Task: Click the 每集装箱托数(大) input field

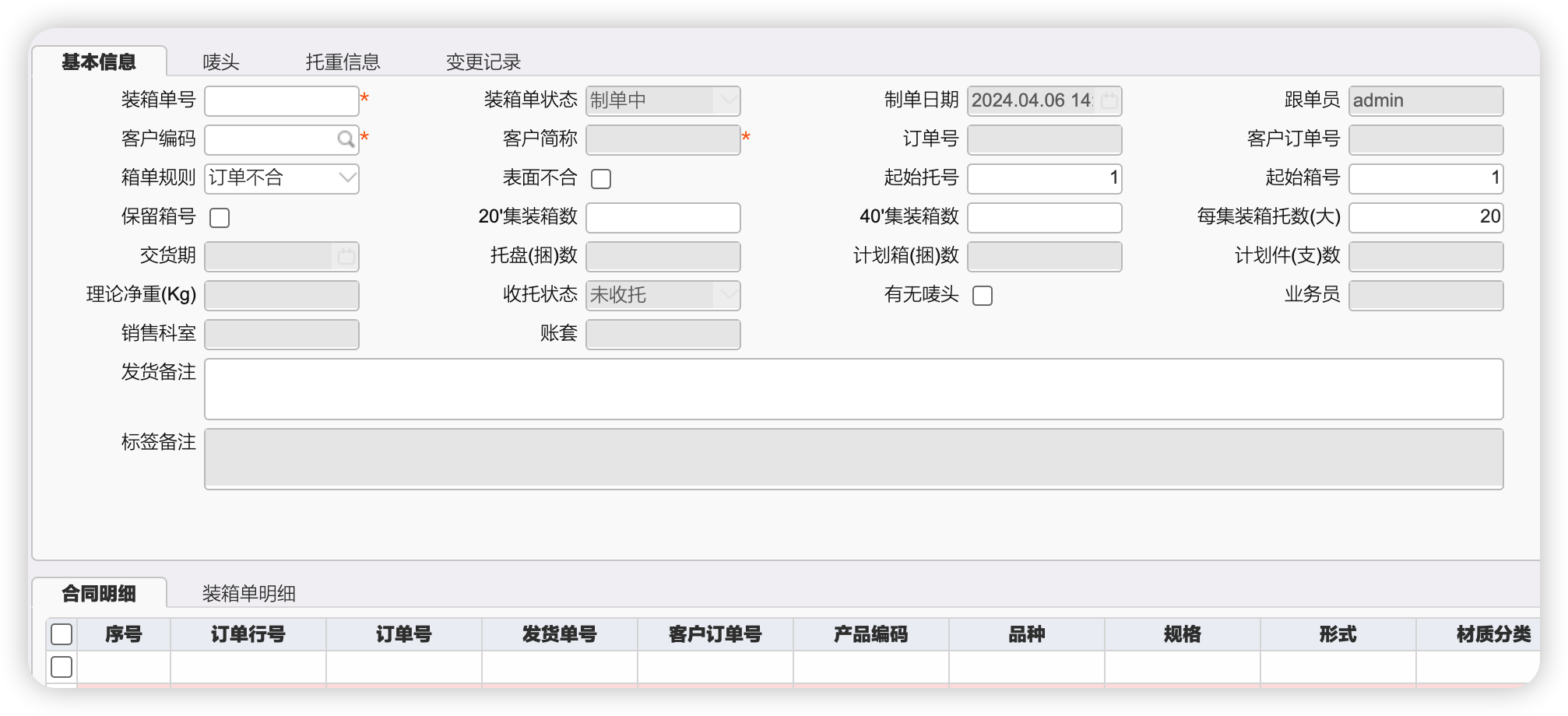Action: point(1426,217)
